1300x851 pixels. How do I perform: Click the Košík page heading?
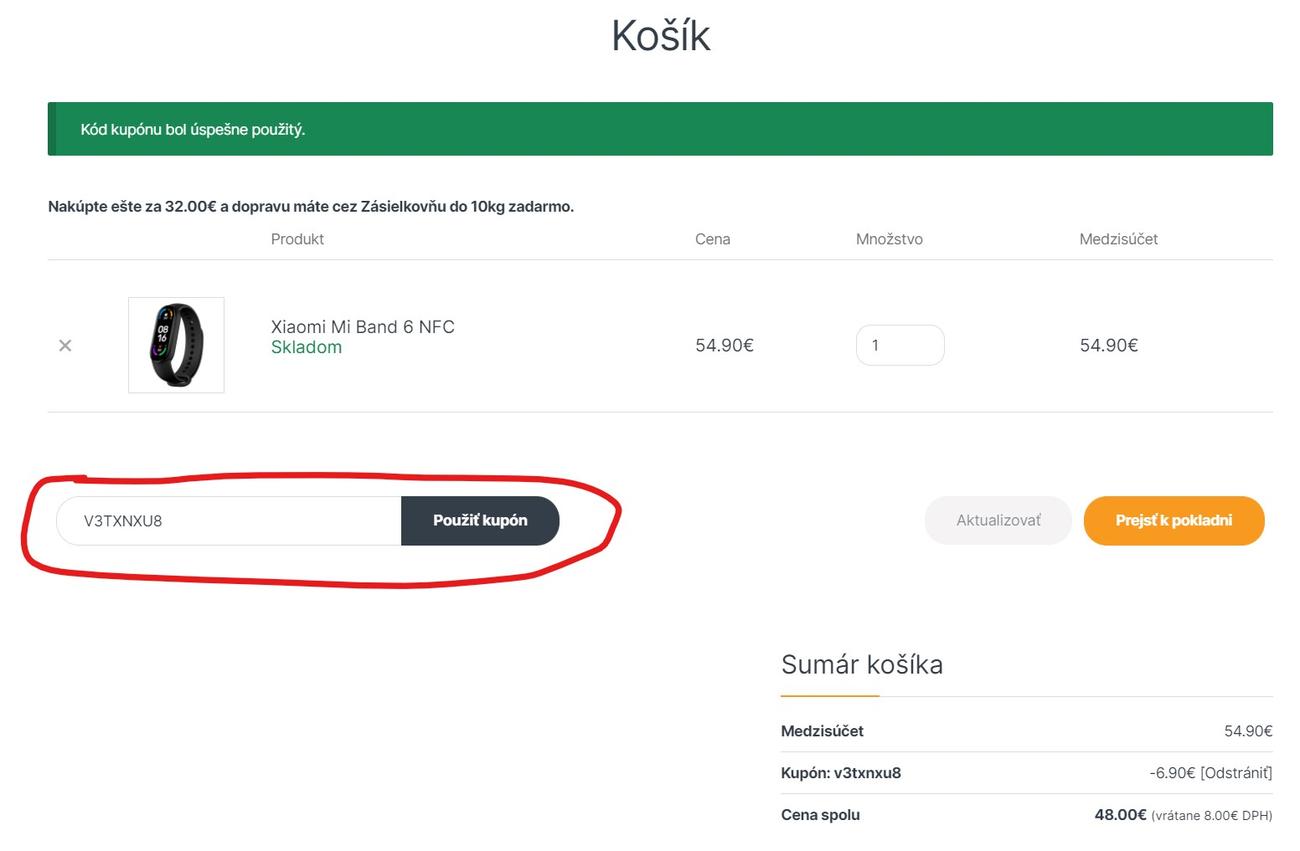pyautogui.click(x=660, y=36)
